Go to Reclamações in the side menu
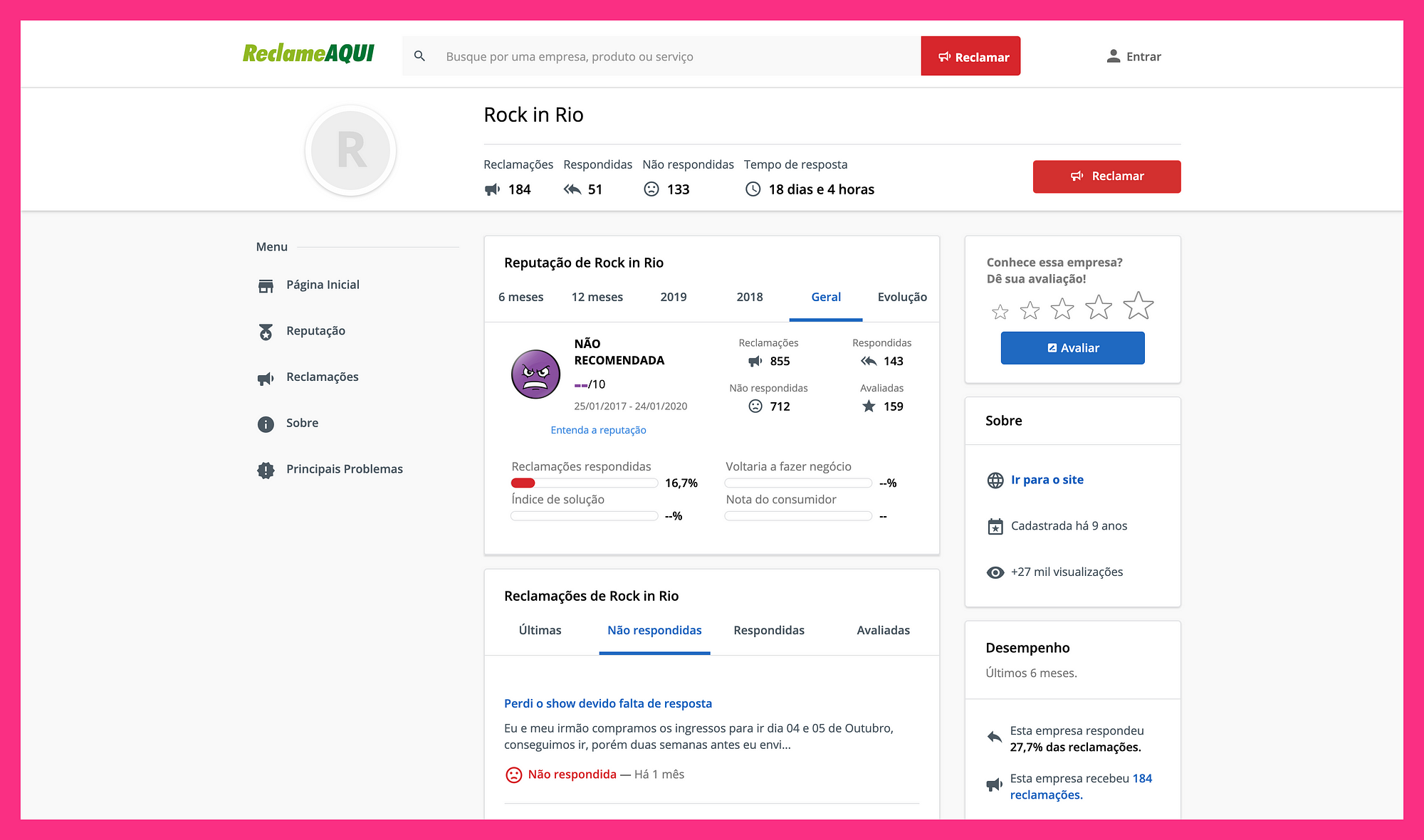This screenshot has height=840, width=1424. coord(323,377)
